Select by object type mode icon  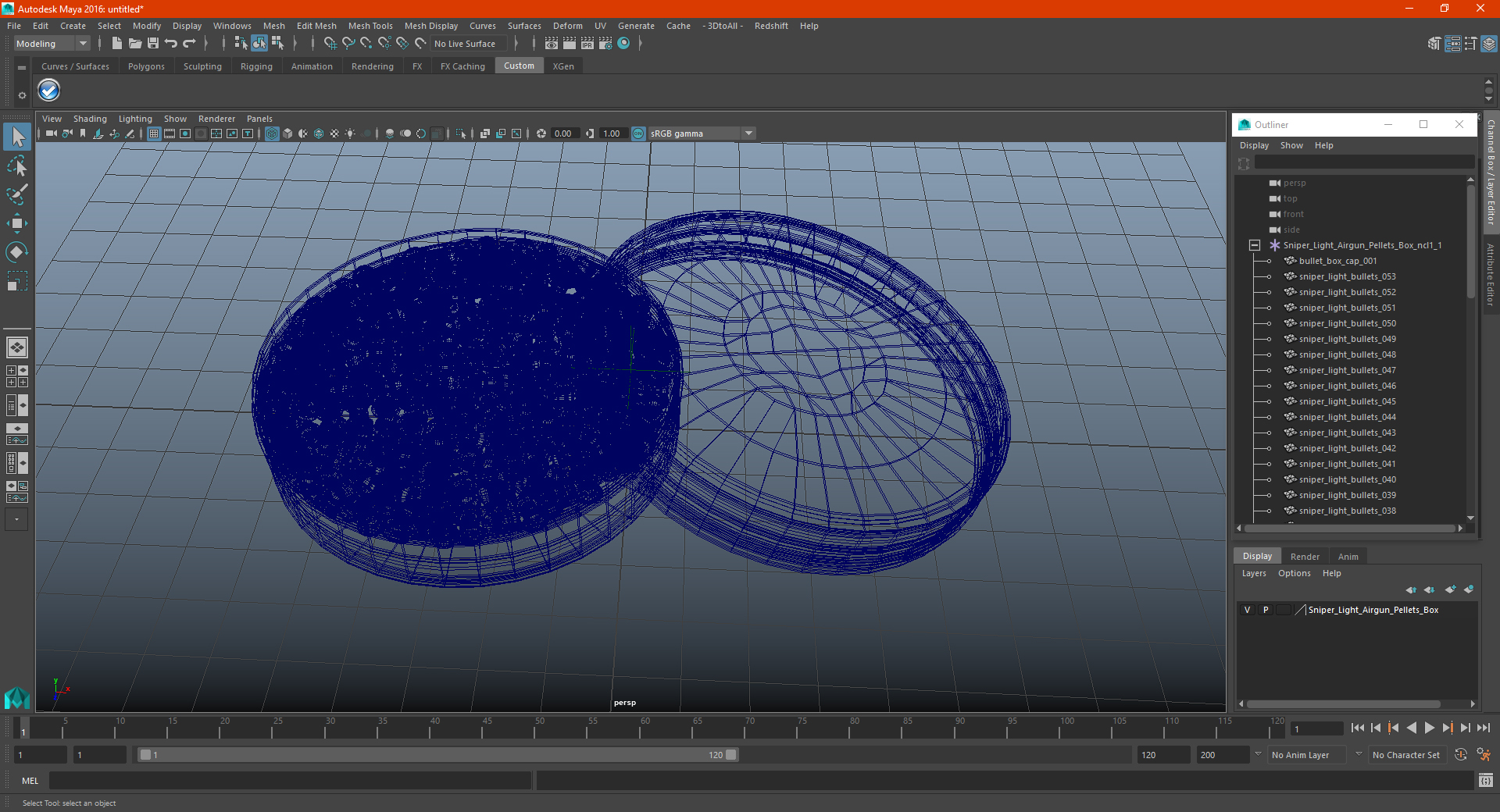259,44
